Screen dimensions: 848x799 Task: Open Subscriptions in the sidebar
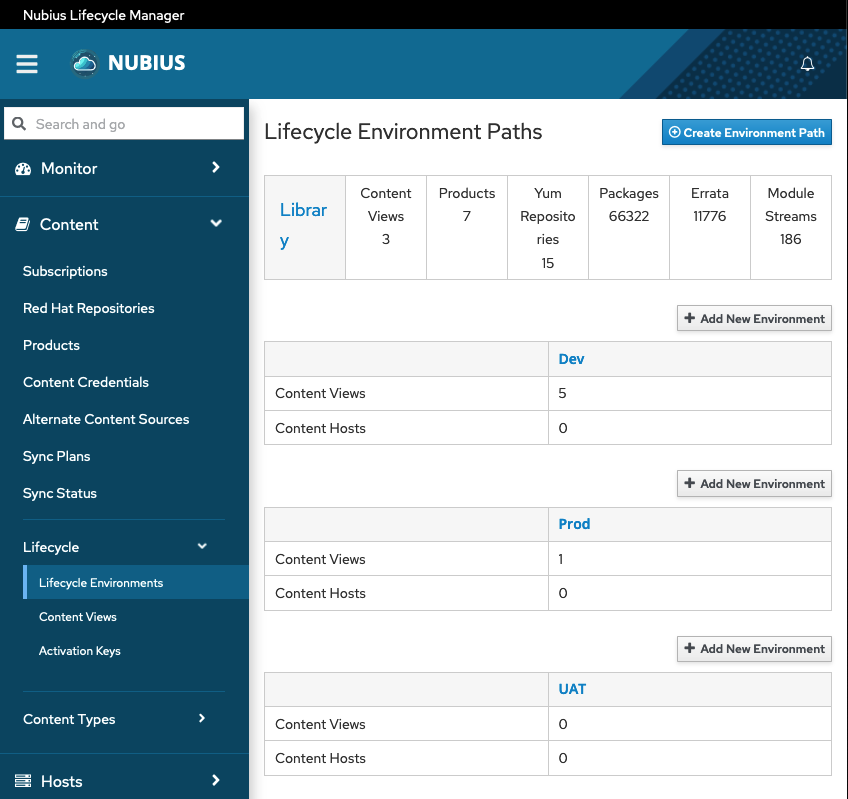(65, 271)
